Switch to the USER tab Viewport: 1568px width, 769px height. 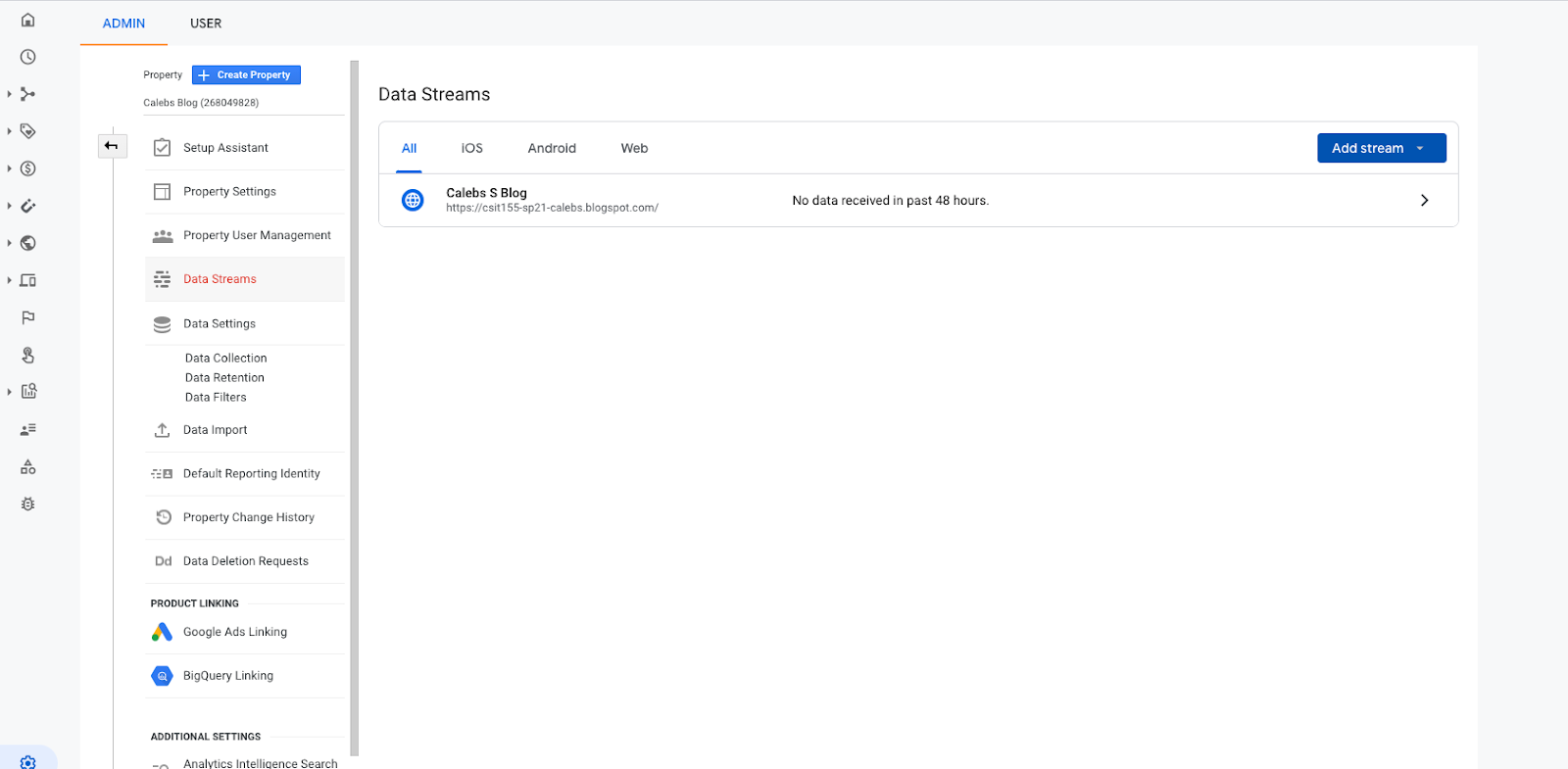(x=206, y=24)
